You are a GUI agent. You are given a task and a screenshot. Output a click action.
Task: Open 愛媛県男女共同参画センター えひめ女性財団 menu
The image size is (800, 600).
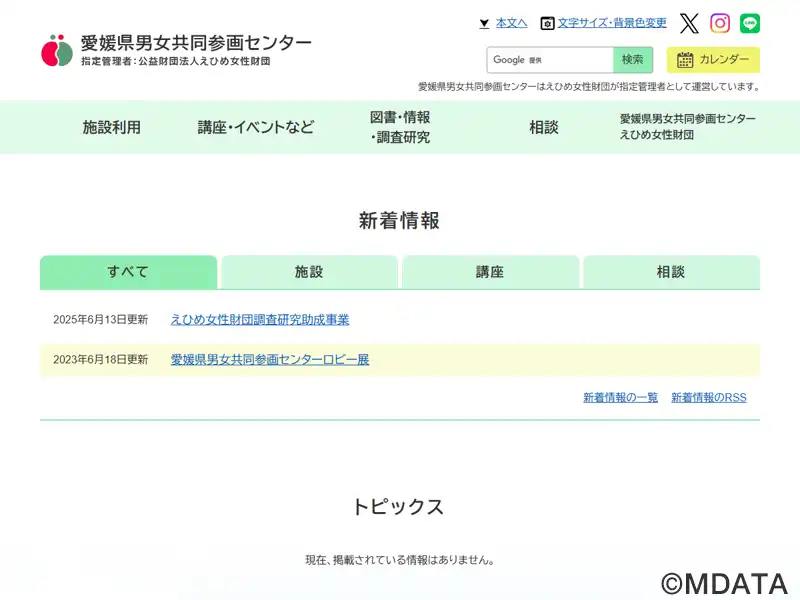click(688, 127)
